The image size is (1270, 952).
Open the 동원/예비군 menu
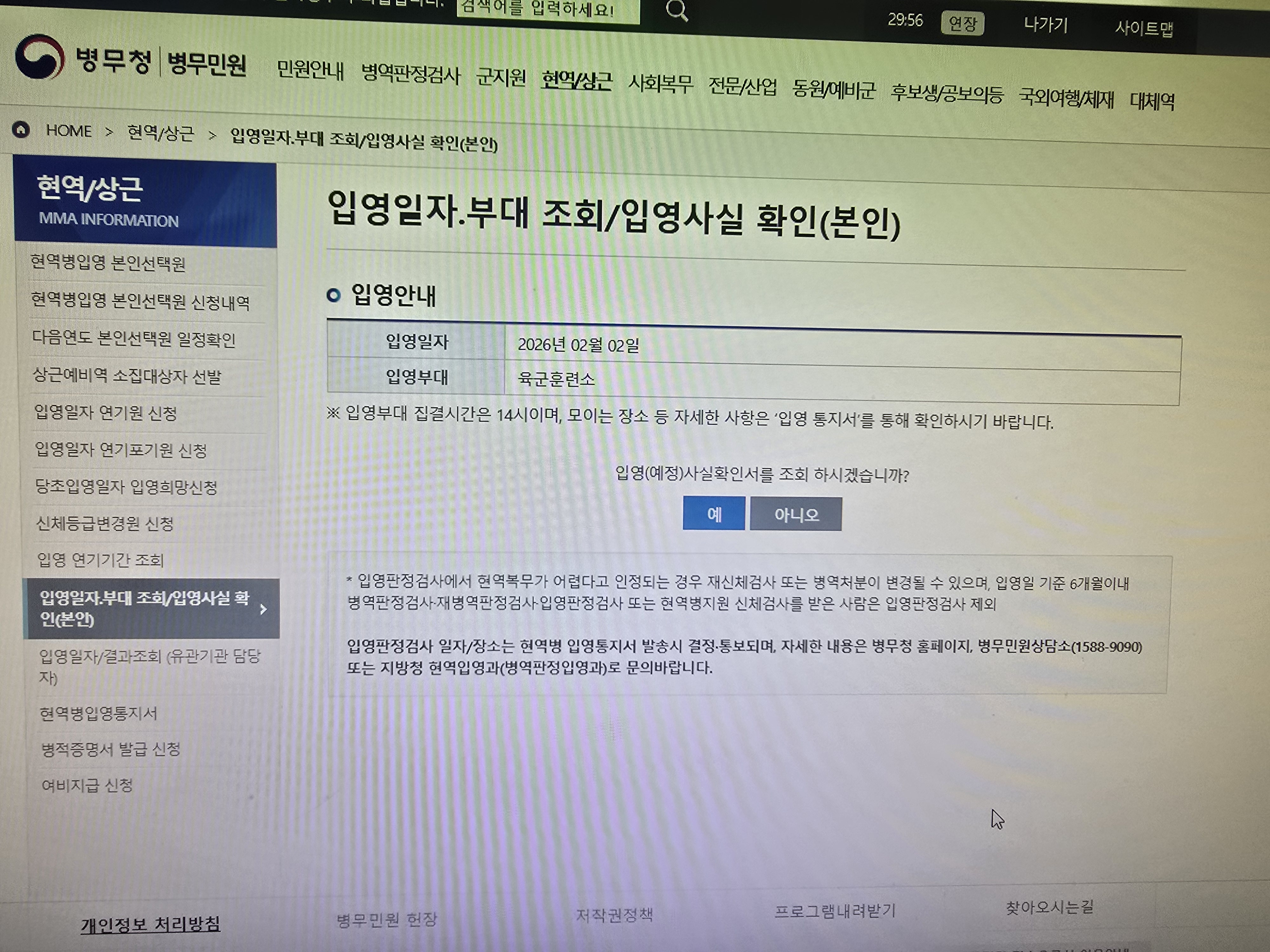[833, 90]
